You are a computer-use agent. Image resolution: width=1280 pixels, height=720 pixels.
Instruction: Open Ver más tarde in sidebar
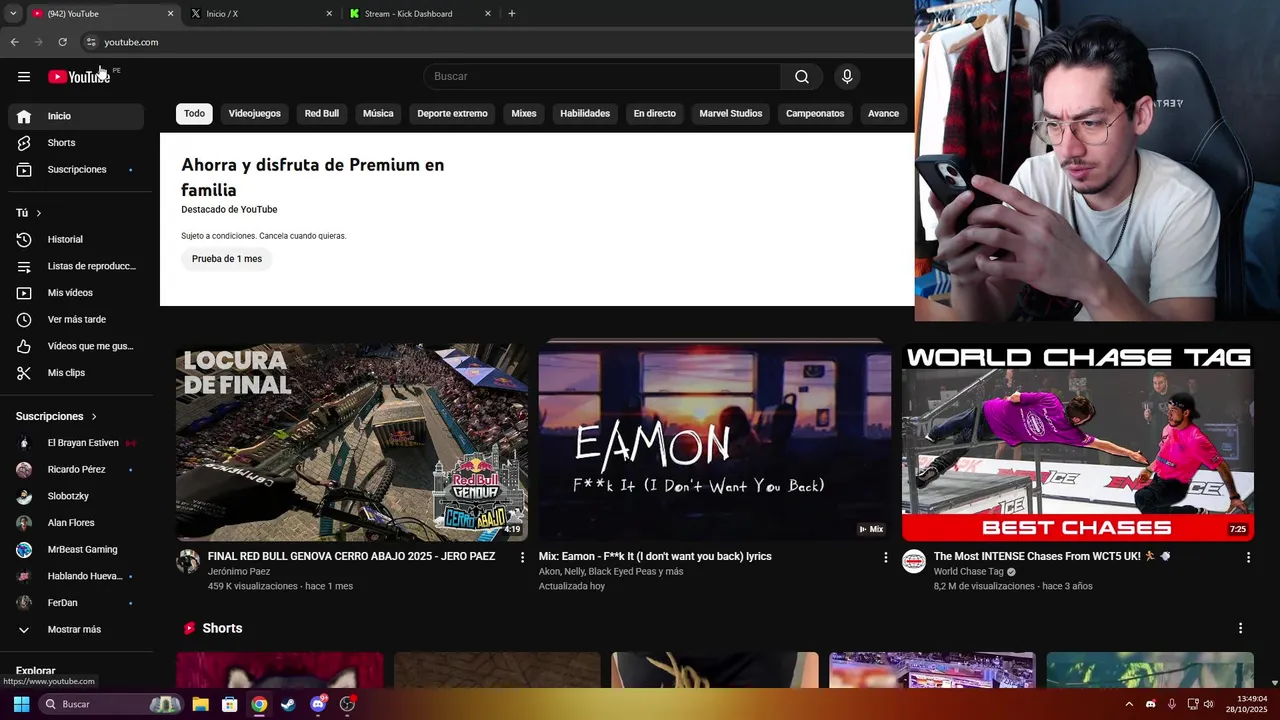(76, 319)
